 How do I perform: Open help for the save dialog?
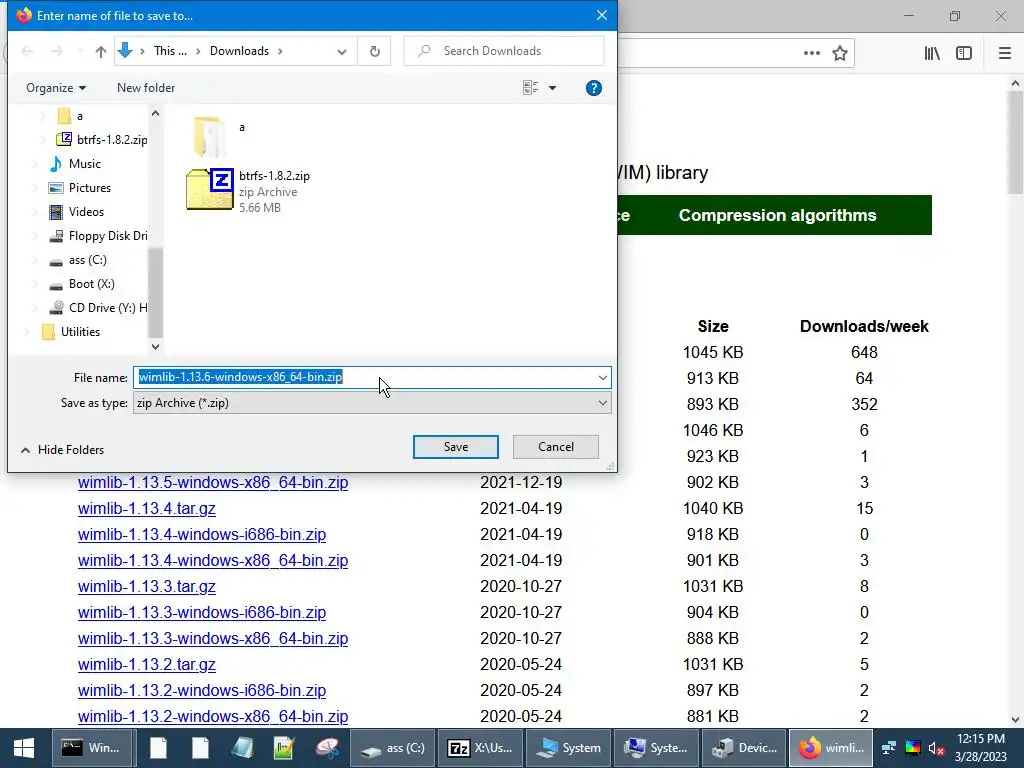coord(594,88)
